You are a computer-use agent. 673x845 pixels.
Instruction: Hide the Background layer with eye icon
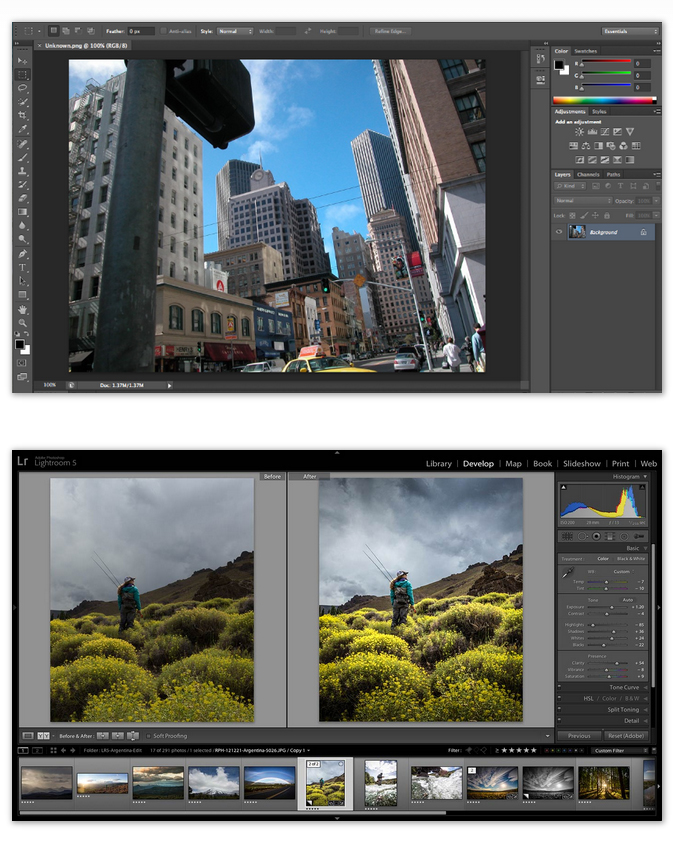click(x=560, y=232)
